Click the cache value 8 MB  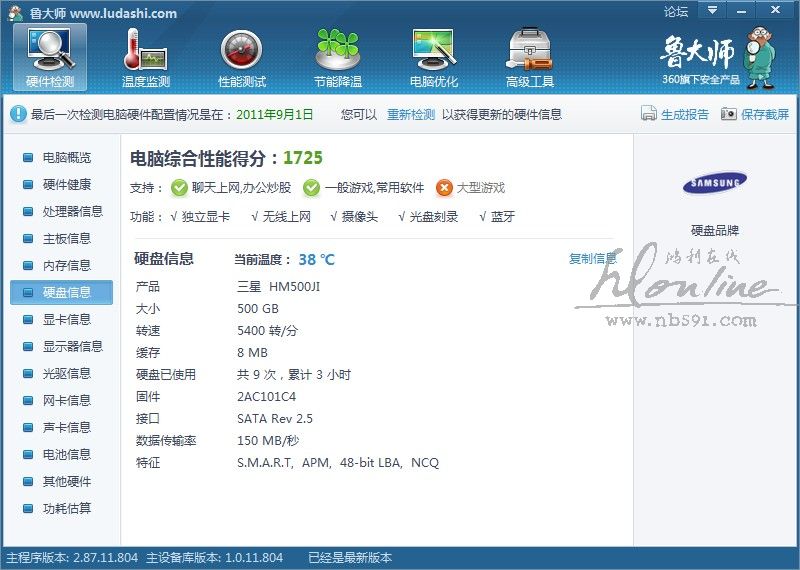click(252, 353)
